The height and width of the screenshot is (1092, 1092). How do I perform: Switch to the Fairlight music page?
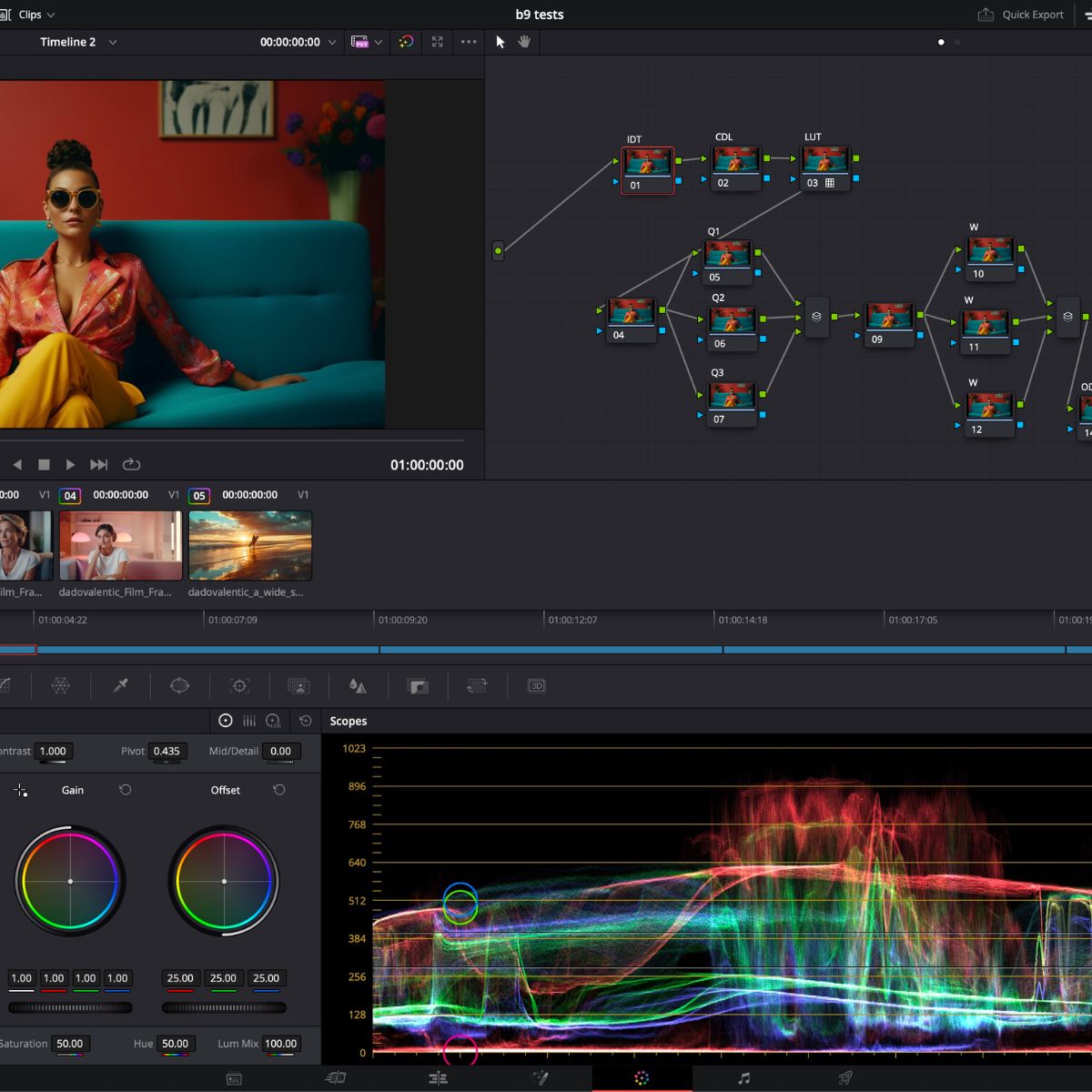coord(743,1078)
